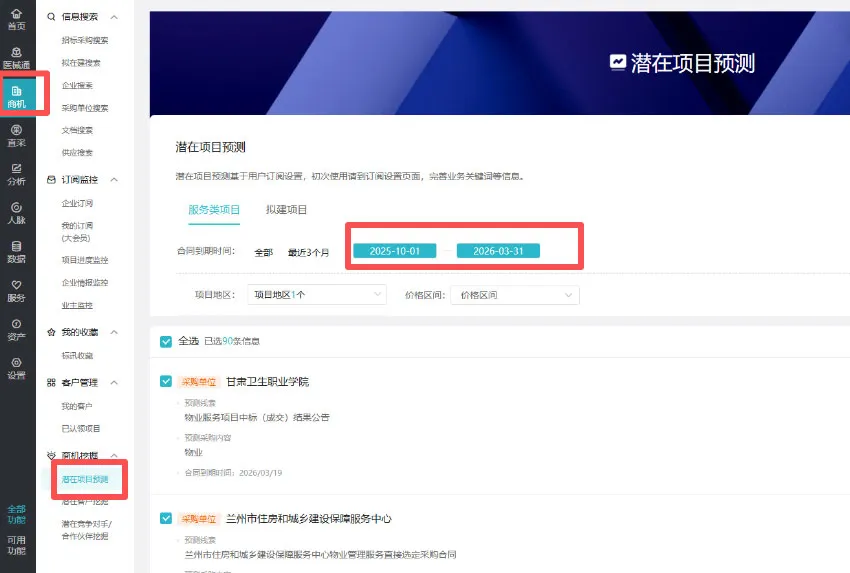Click the 2026-03-31 end date field

(498, 251)
